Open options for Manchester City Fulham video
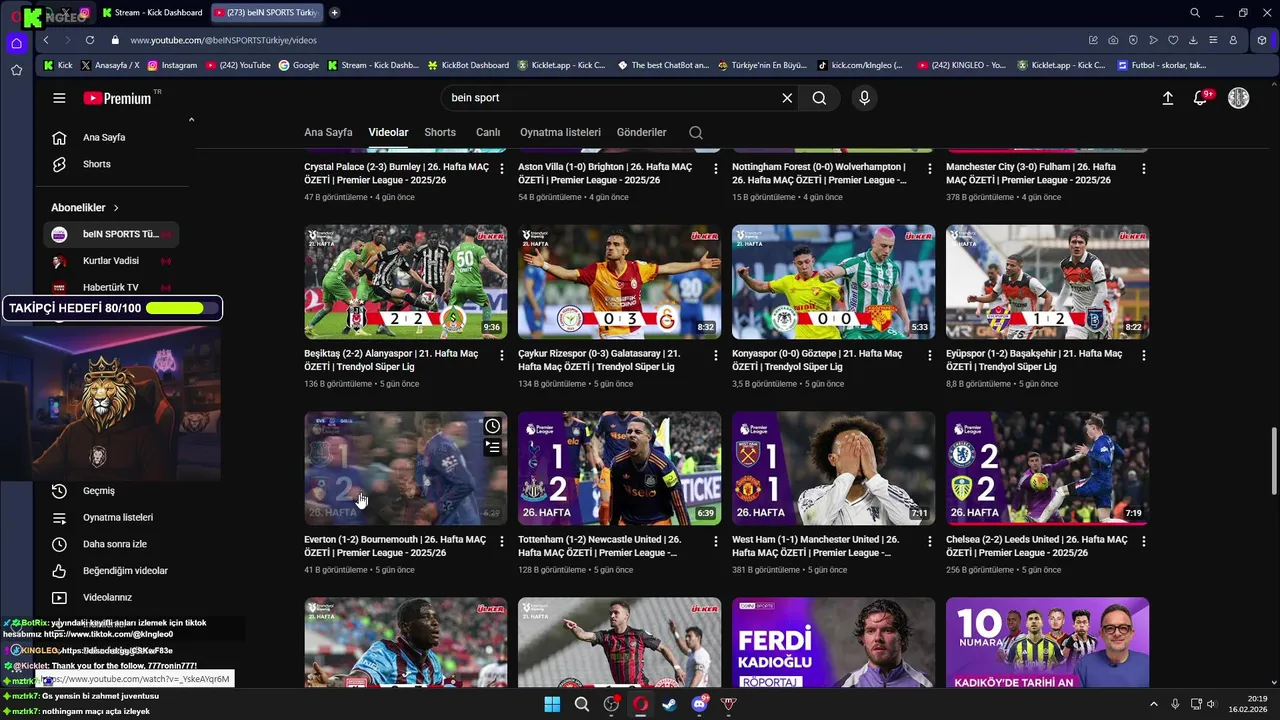 pos(1144,169)
